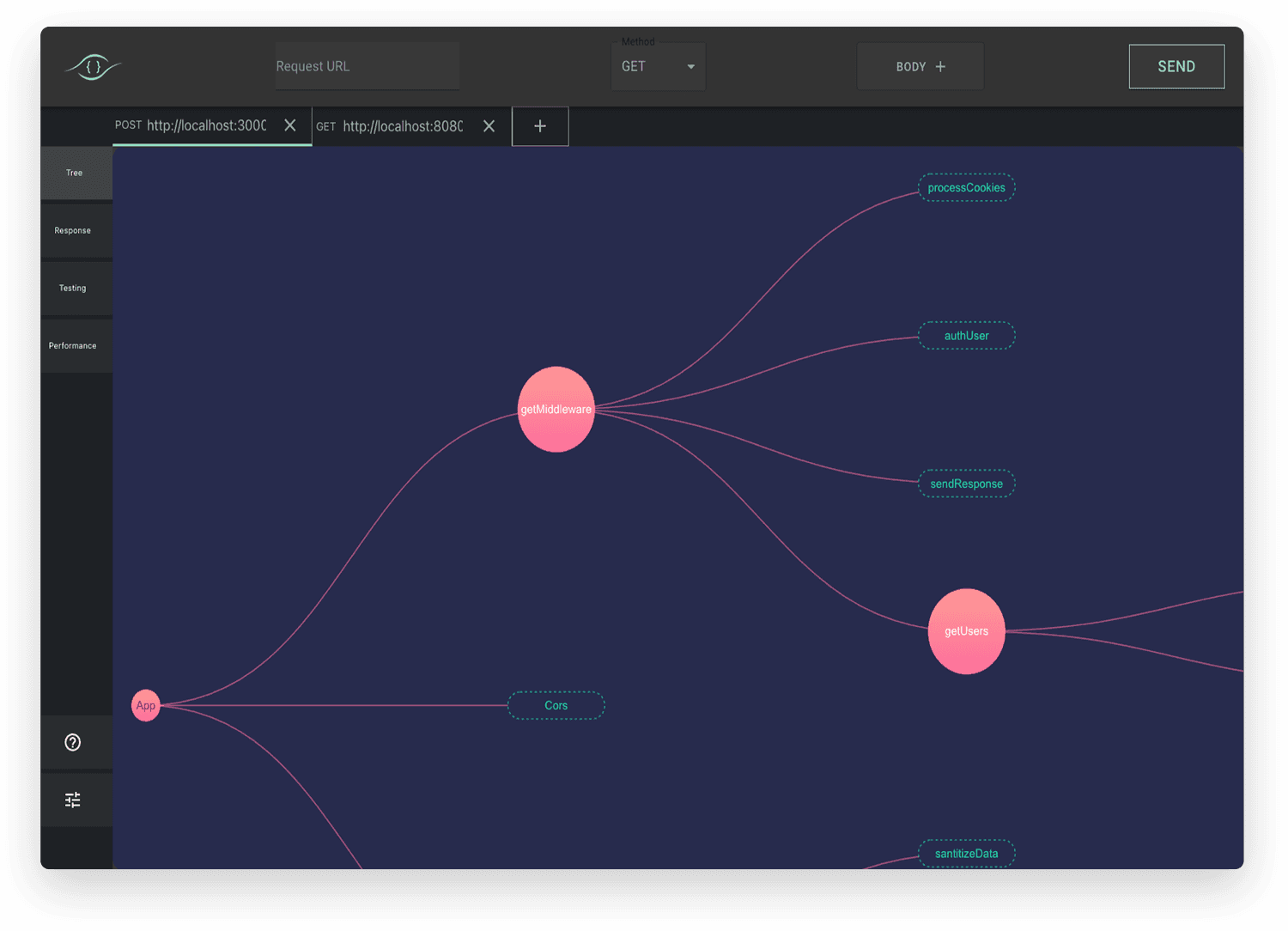Click the sendResponse node

[967, 484]
